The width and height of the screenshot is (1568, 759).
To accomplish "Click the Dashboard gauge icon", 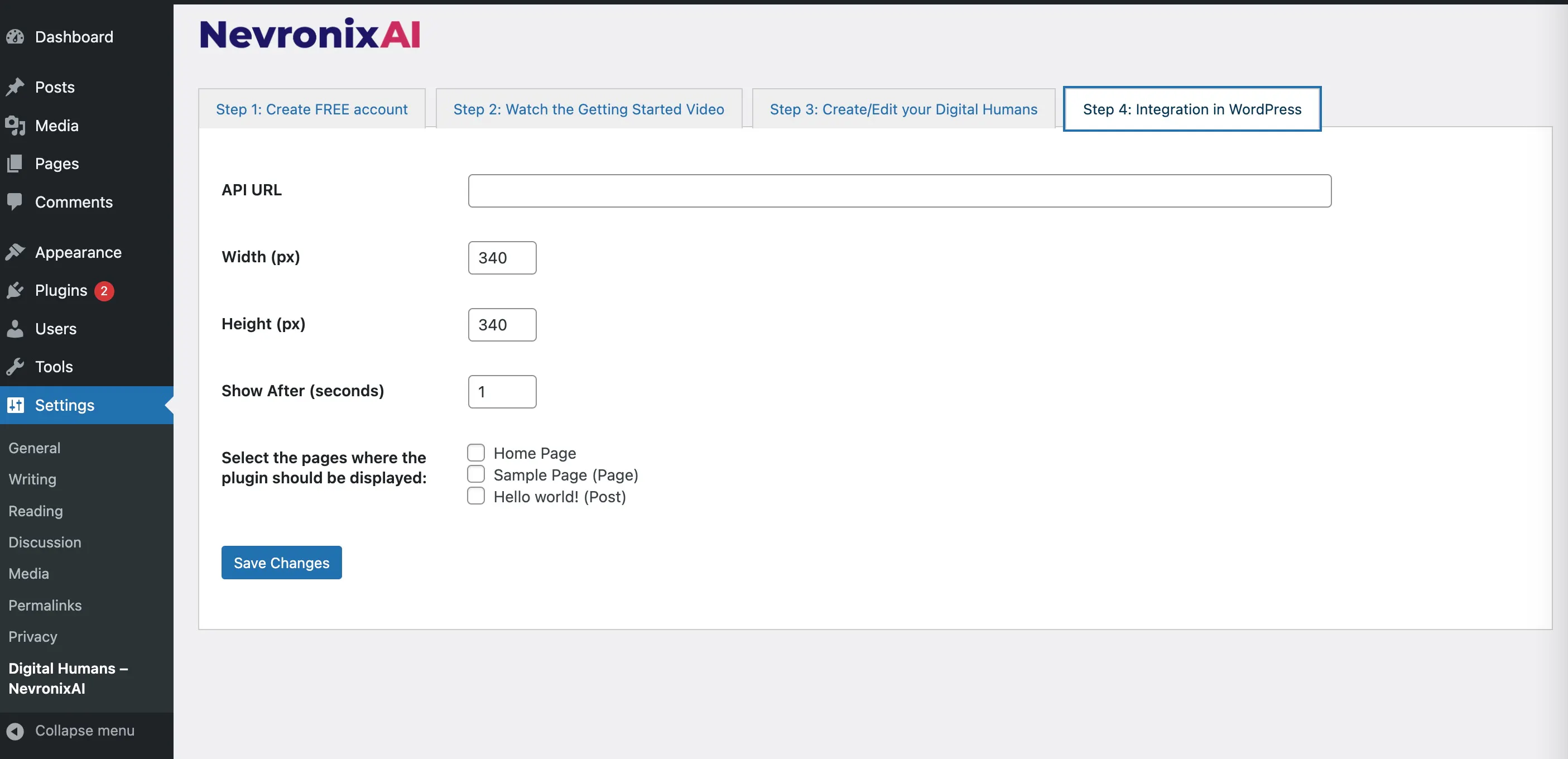I will click(x=15, y=37).
